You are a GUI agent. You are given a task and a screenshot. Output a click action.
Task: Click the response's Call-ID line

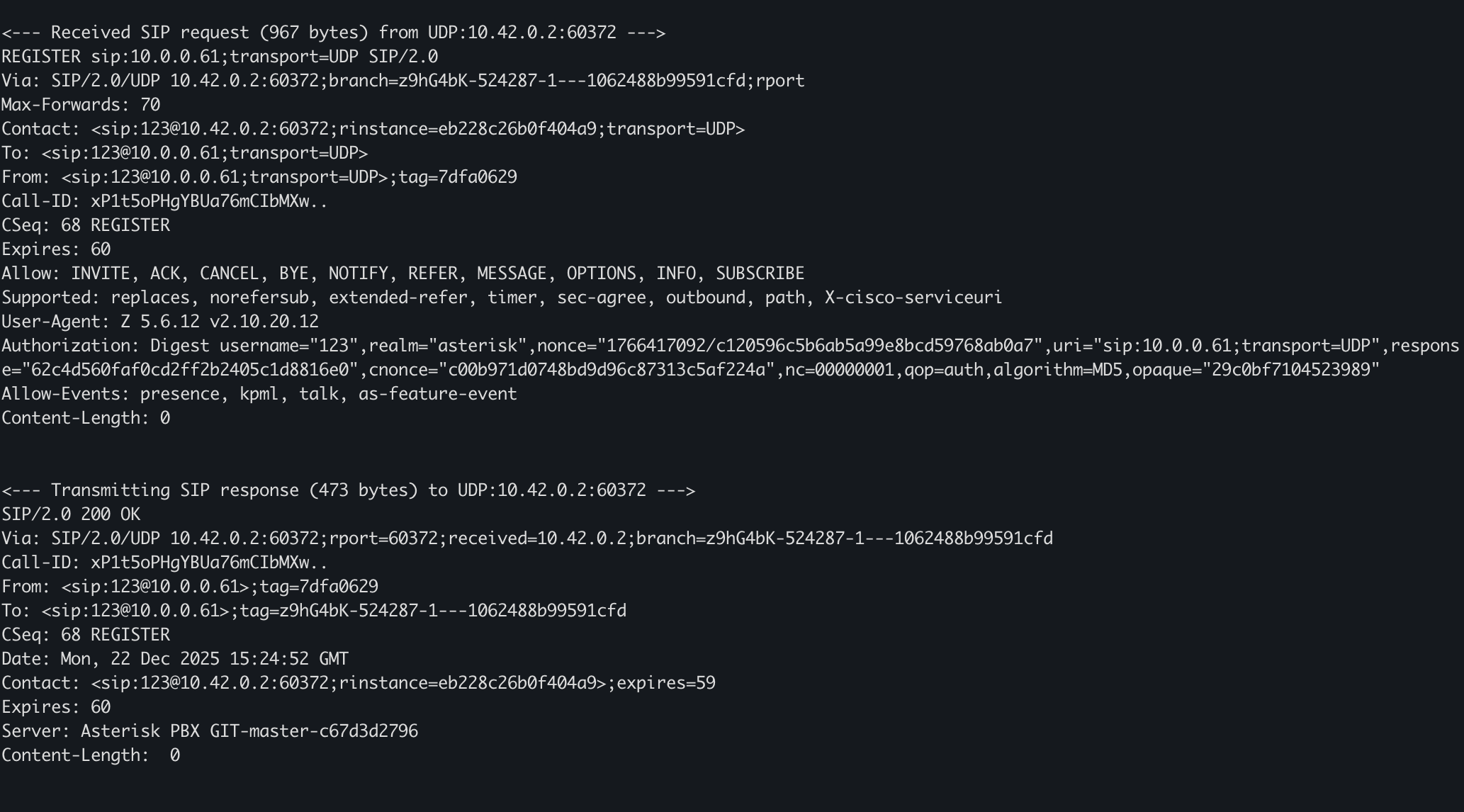pyautogui.click(x=164, y=563)
